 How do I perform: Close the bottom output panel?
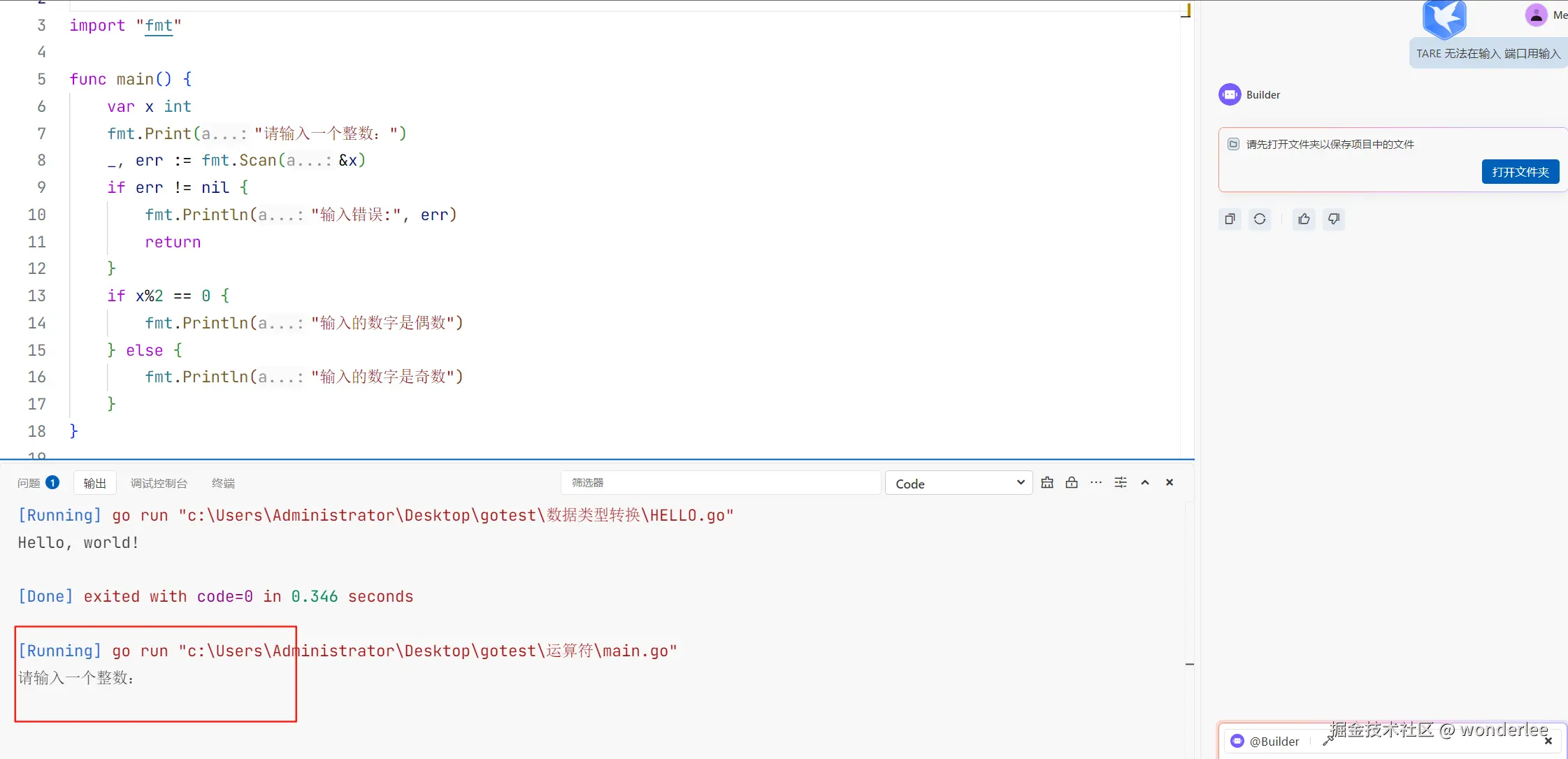pyautogui.click(x=1170, y=482)
